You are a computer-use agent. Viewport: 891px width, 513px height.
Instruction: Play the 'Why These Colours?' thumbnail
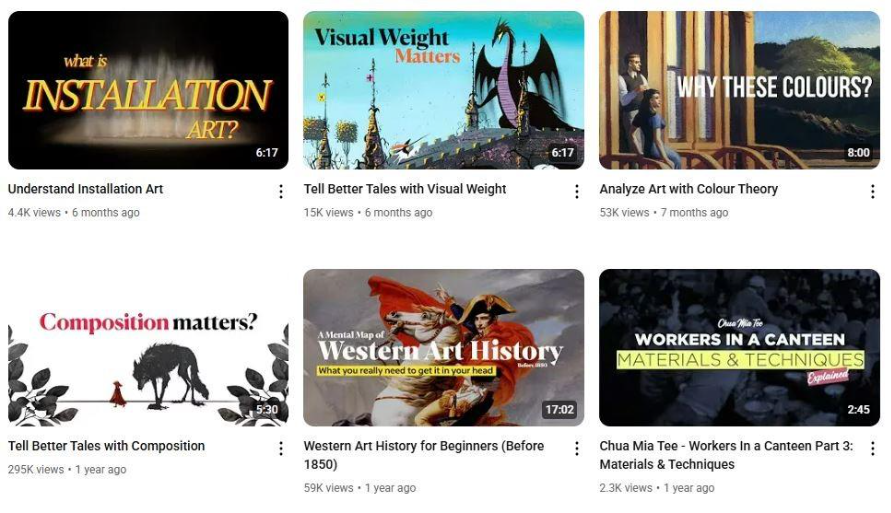coord(739,90)
